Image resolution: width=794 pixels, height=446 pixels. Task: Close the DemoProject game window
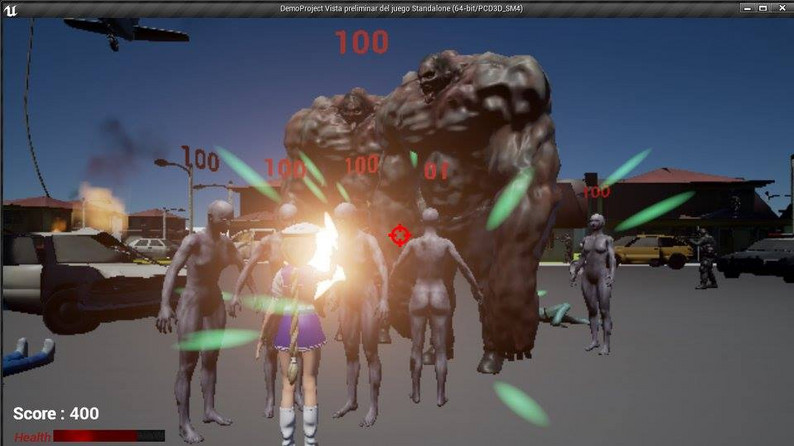pyautogui.click(x=780, y=8)
